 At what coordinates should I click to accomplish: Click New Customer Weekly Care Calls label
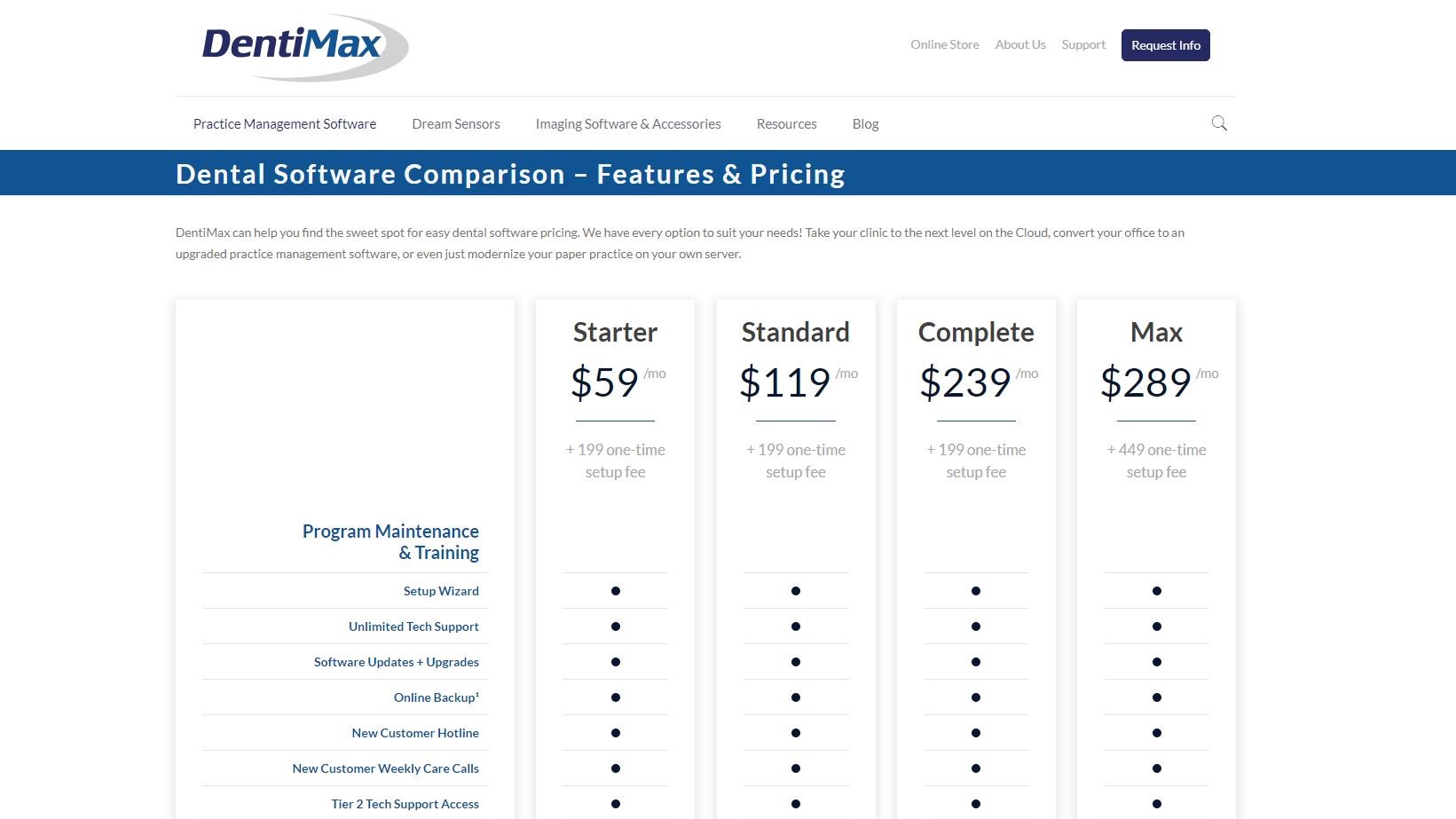coord(386,768)
